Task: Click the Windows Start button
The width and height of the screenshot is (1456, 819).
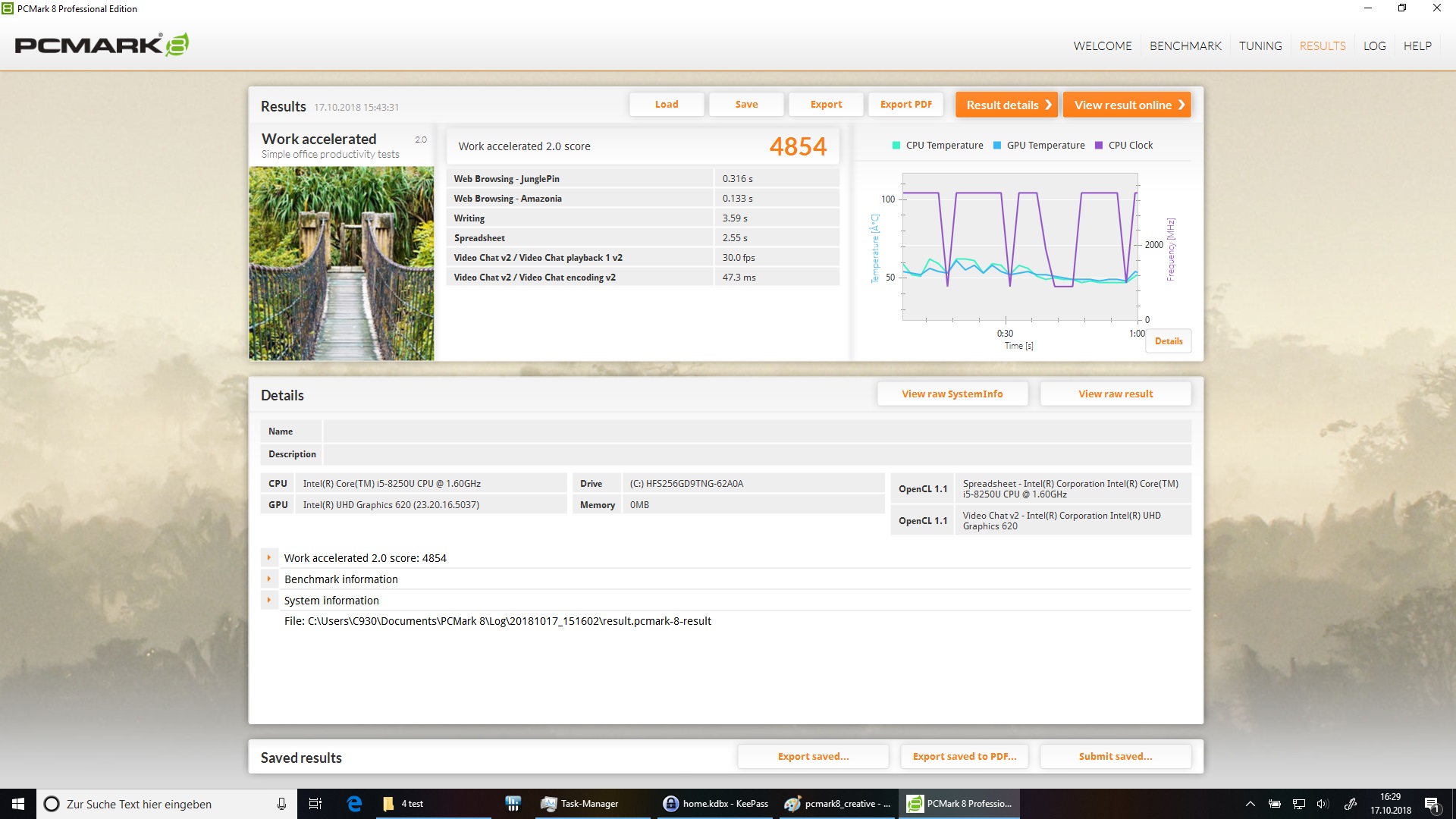Action: [18, 804]
